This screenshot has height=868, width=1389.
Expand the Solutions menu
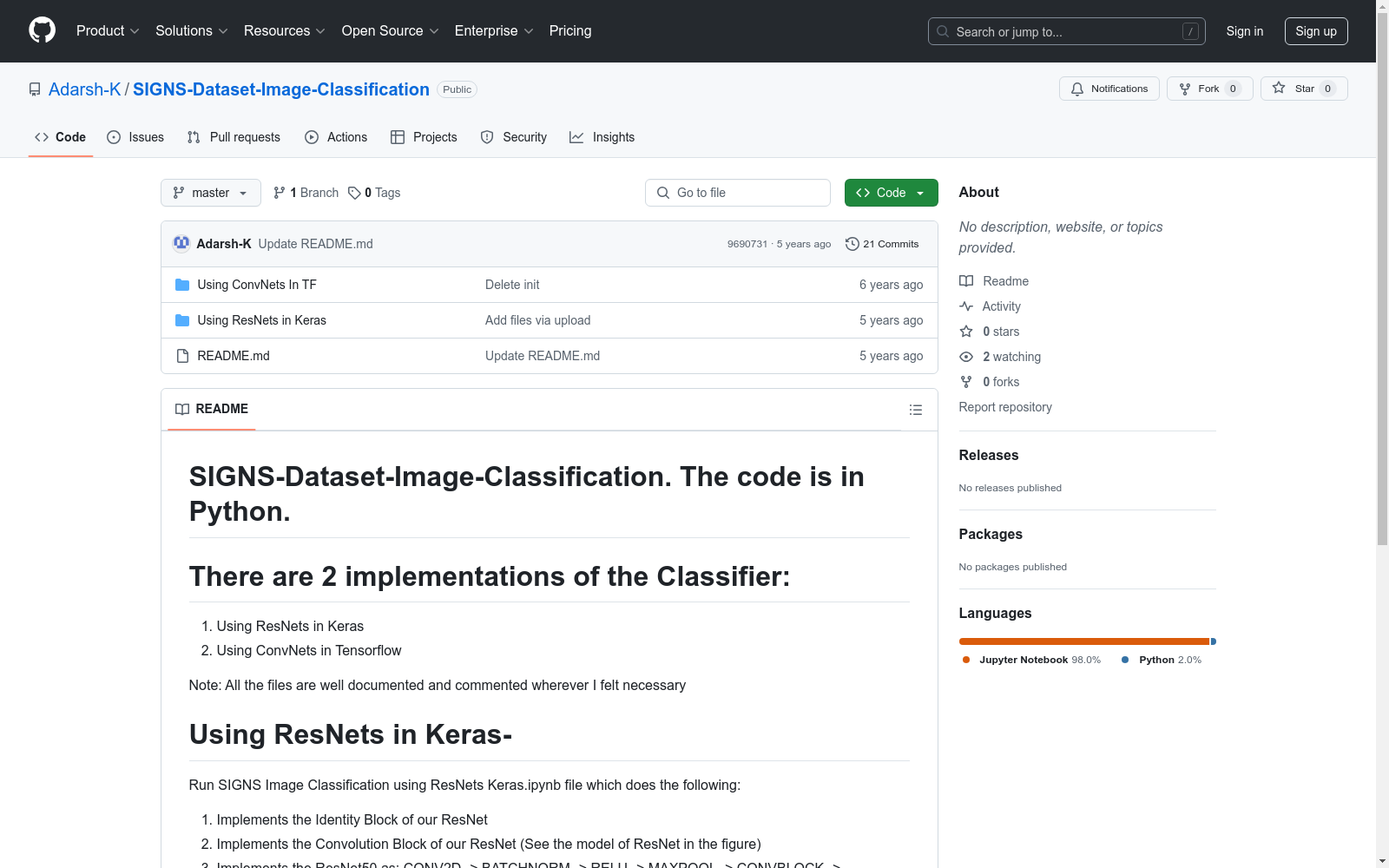click(x=192, y=31)
